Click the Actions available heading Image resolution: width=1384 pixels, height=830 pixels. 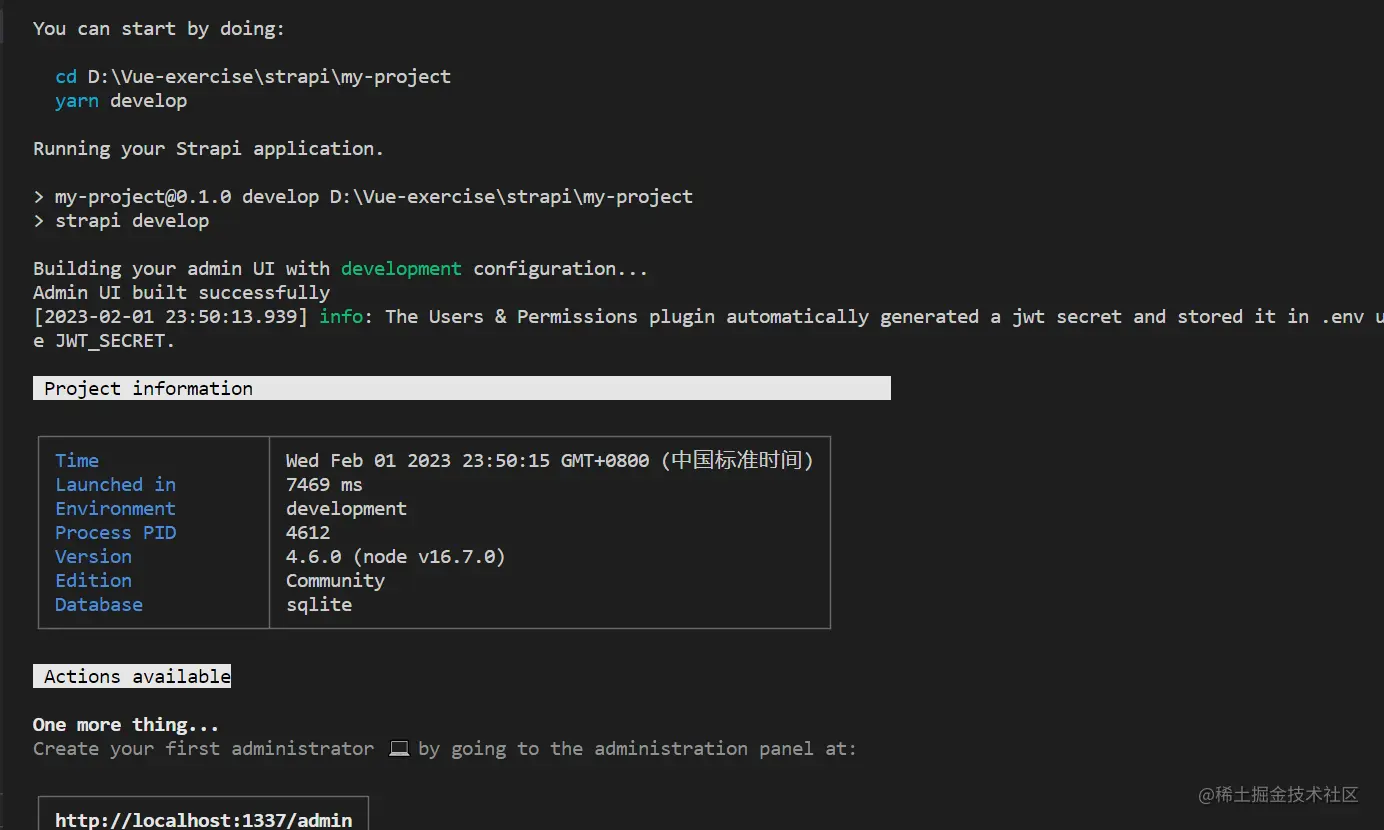[133, 677]
